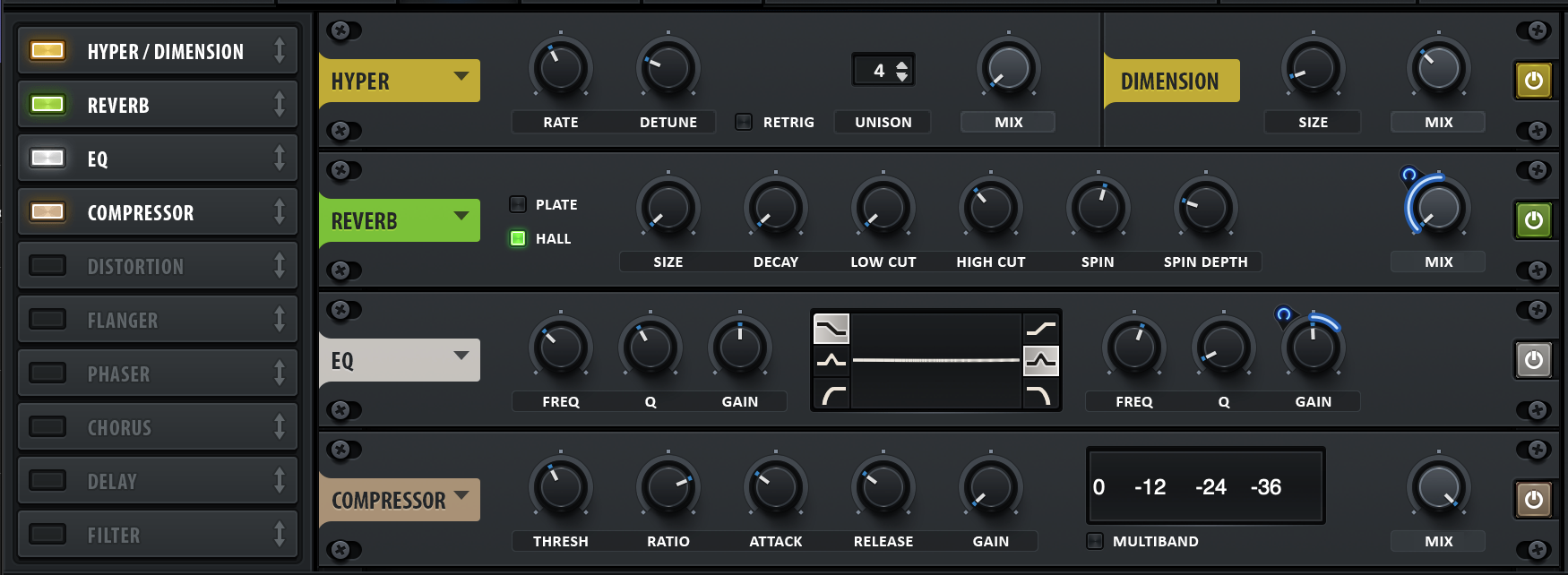Switch the reverb type to PLATE
Image resolution: width=1568 pixels, height=575 pixels.
click(518, 204)
